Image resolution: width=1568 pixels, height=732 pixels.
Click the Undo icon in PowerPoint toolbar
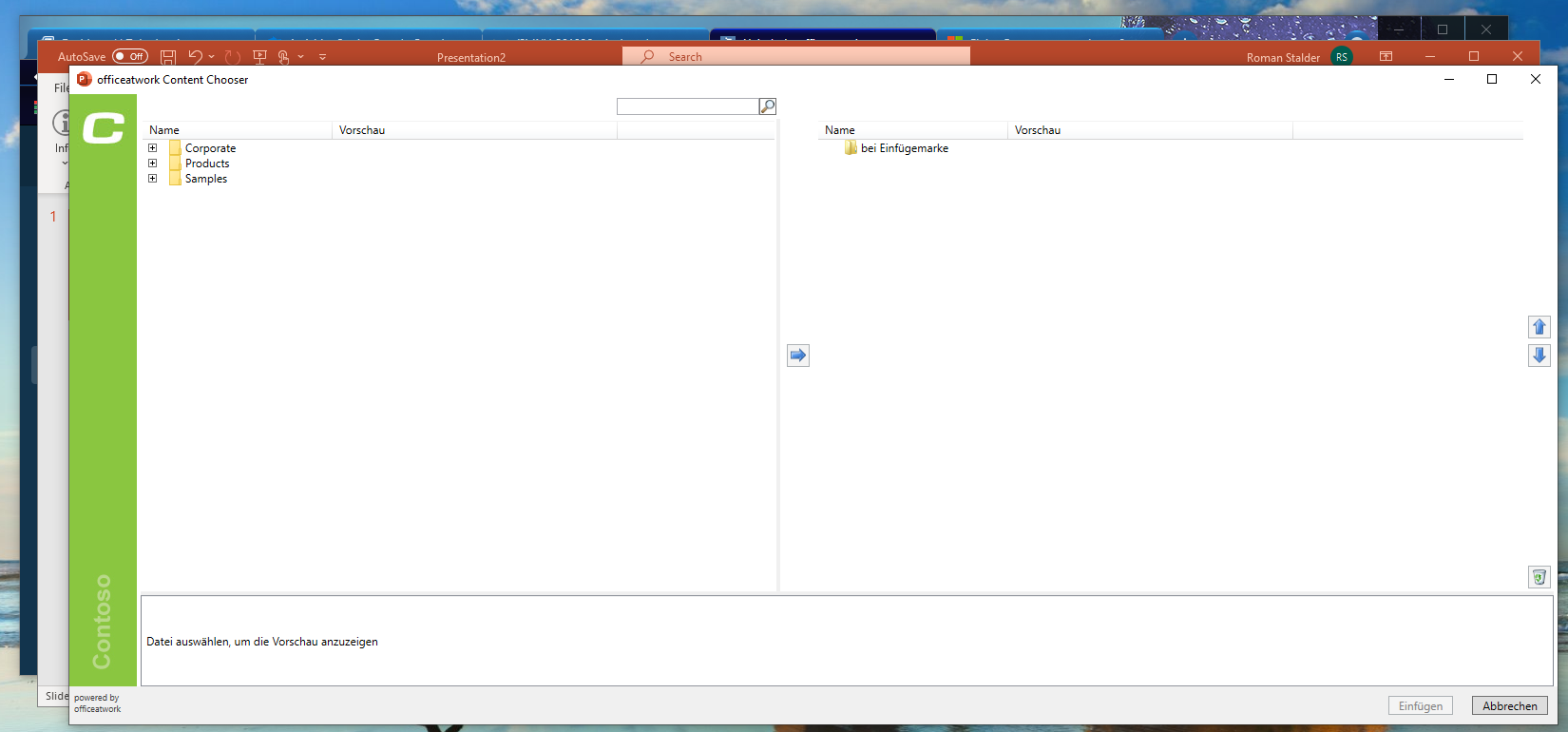[195, 57]
